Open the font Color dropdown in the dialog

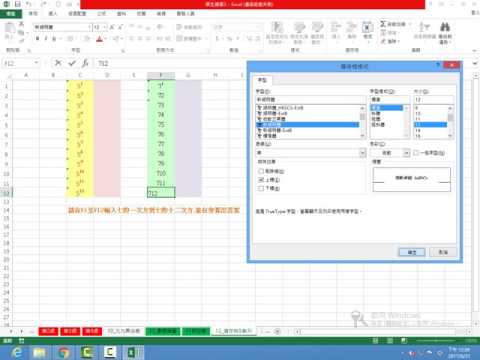406,153
